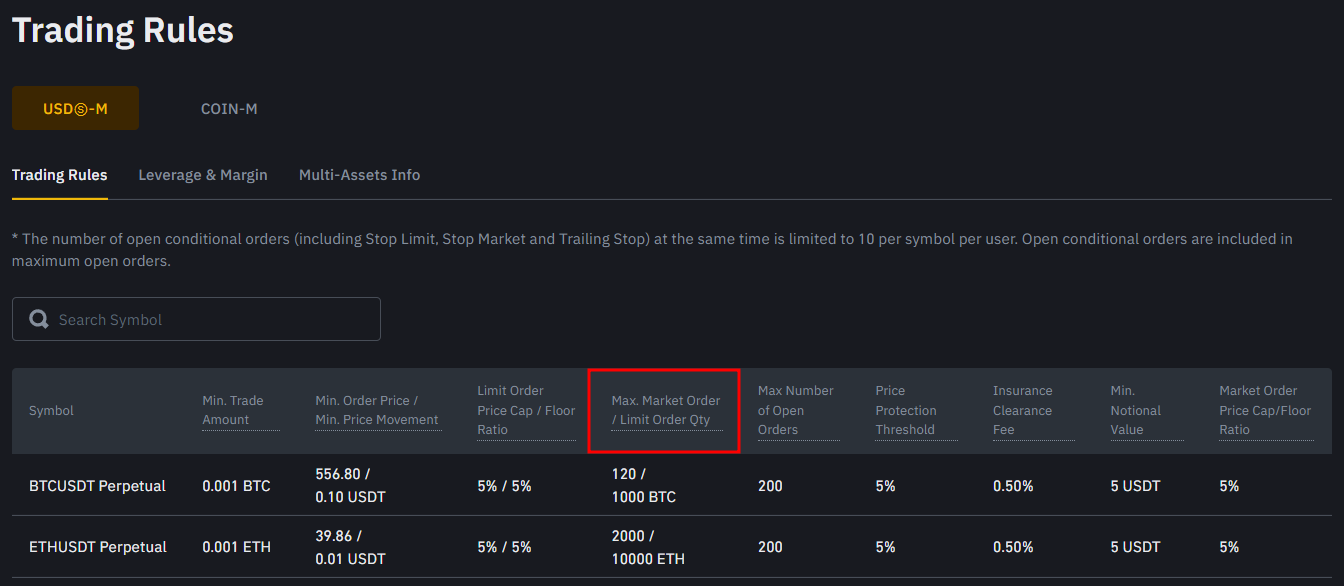
Task: Switch to the COIN-M tab
Action: (229, 108)
